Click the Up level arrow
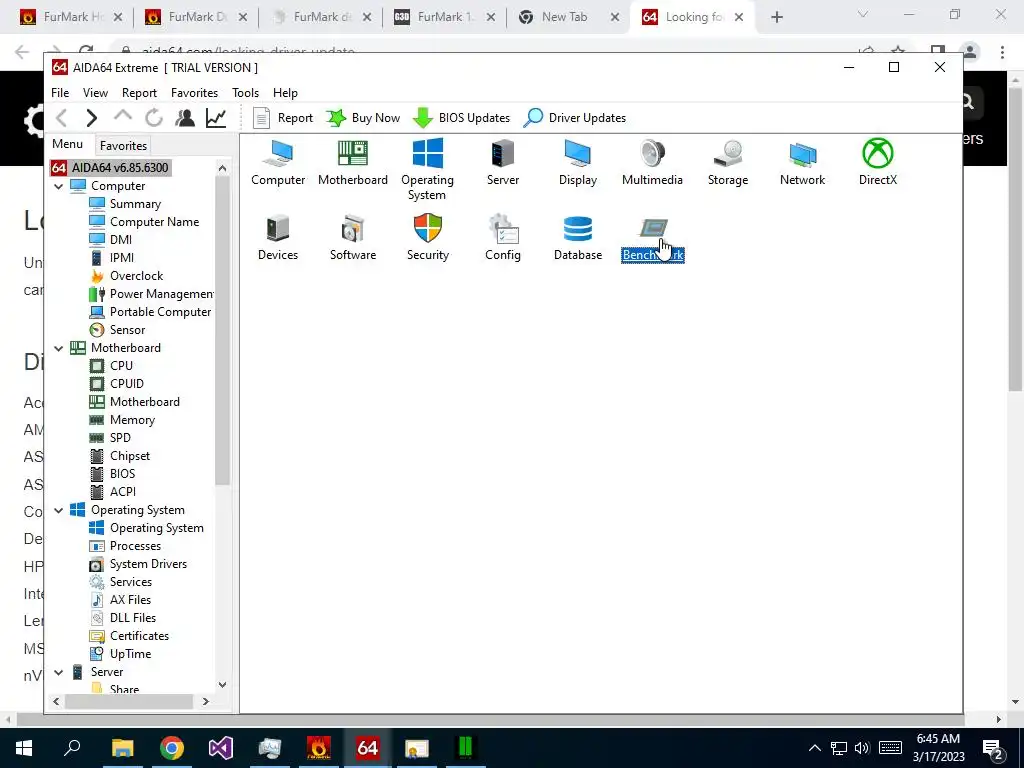The width and height of the screenshot is (1024, 768). click(123, 117)
